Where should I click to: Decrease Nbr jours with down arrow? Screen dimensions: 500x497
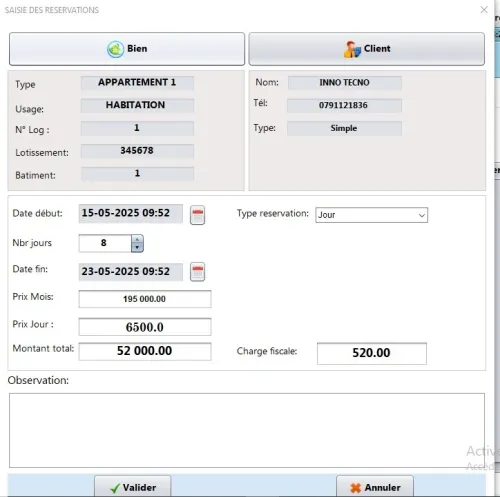[x=137, y=248]
